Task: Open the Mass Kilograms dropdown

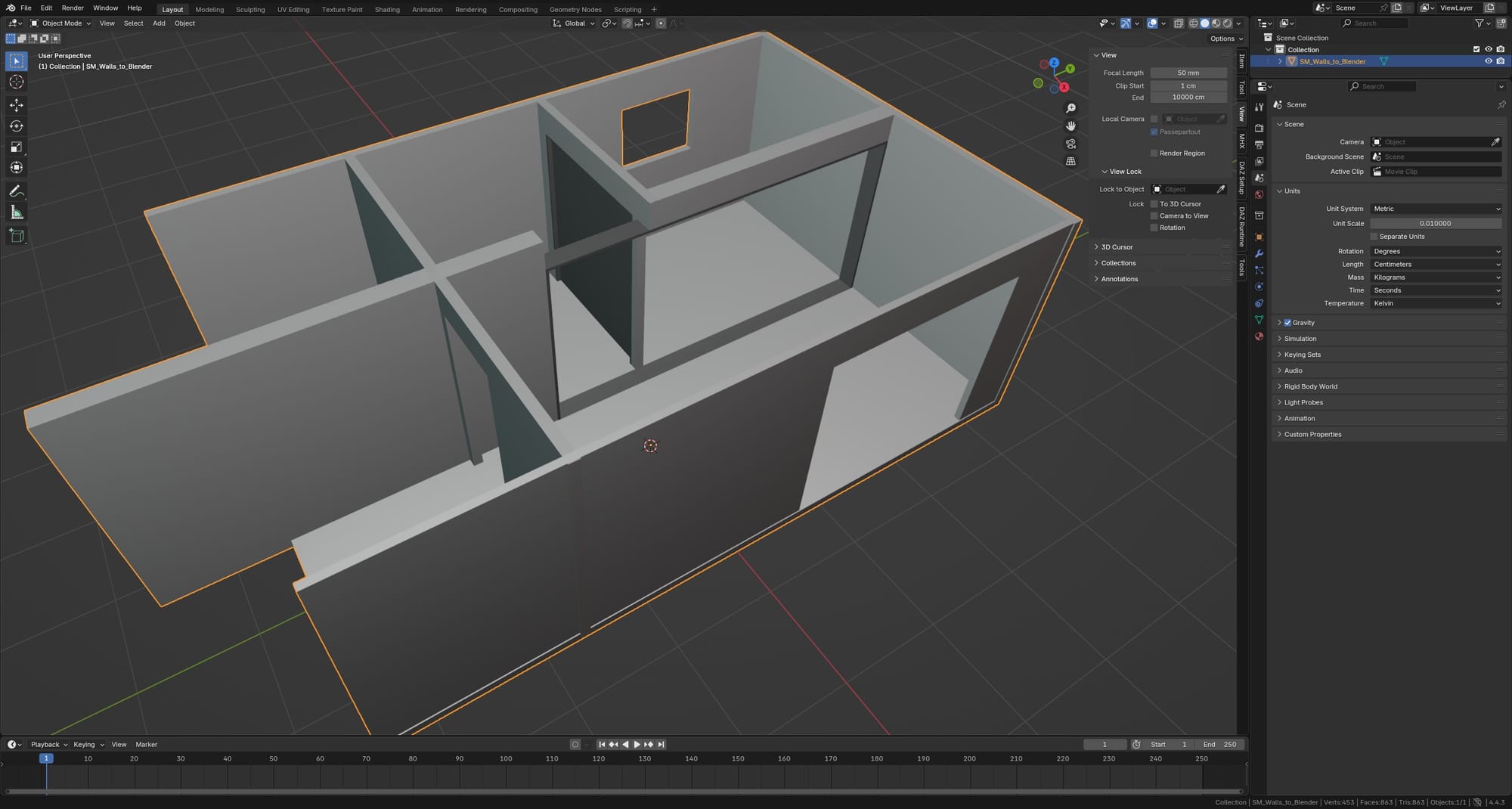Action: pos(1436,277)
